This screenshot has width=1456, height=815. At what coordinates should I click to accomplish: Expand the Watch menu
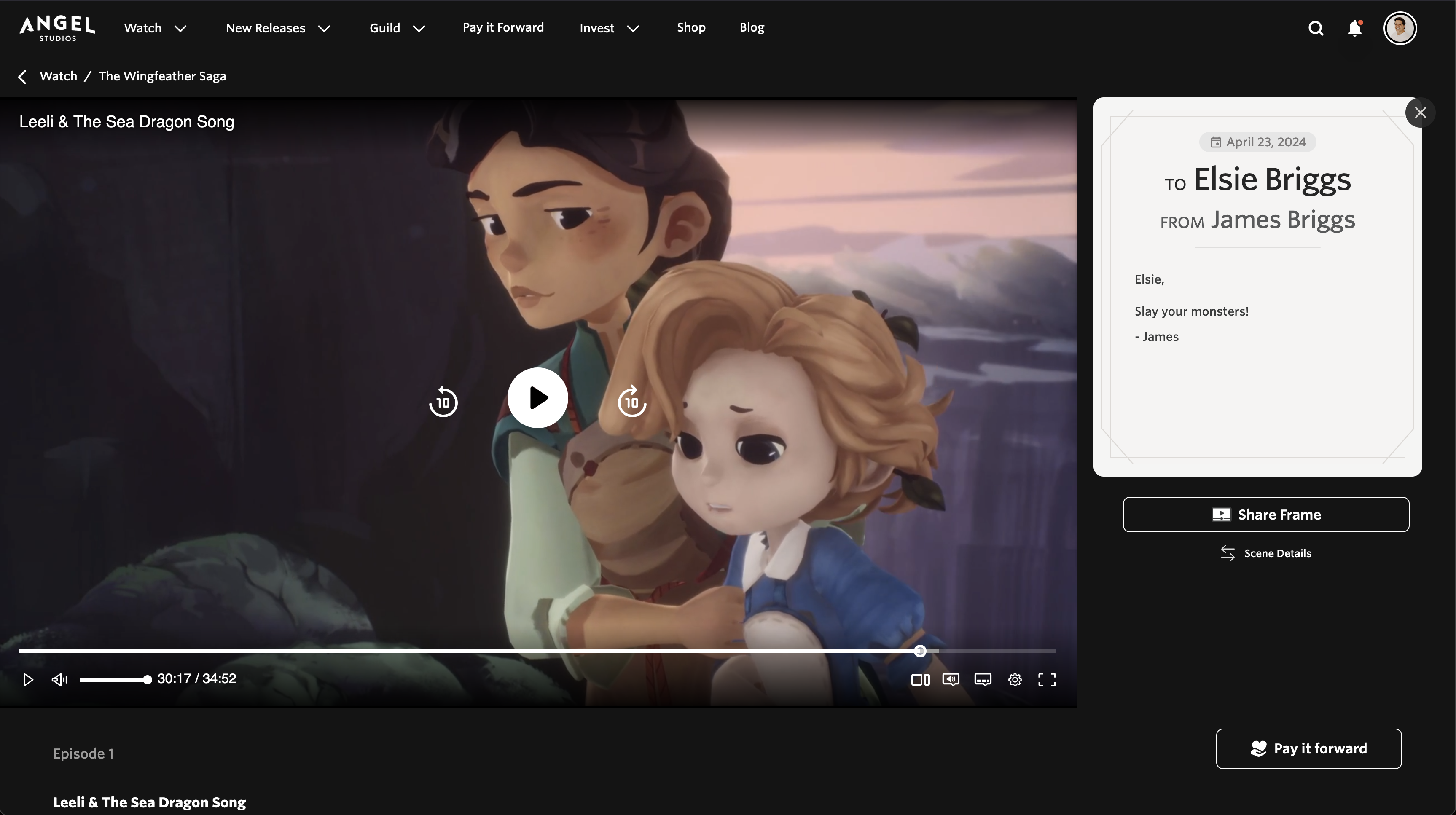pyautogui.click(x=155, y=28)
